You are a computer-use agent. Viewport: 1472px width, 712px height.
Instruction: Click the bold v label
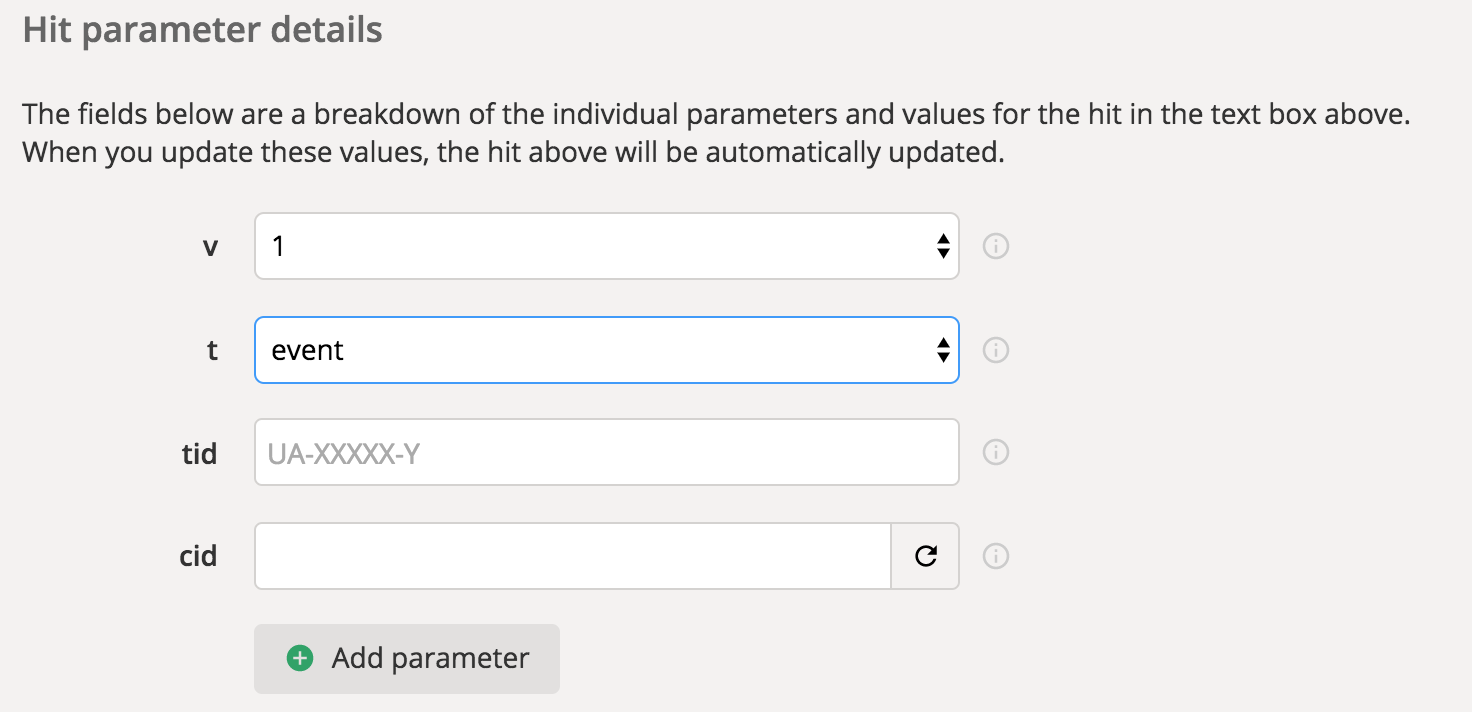pyautogui.click(x=210, y=247)
